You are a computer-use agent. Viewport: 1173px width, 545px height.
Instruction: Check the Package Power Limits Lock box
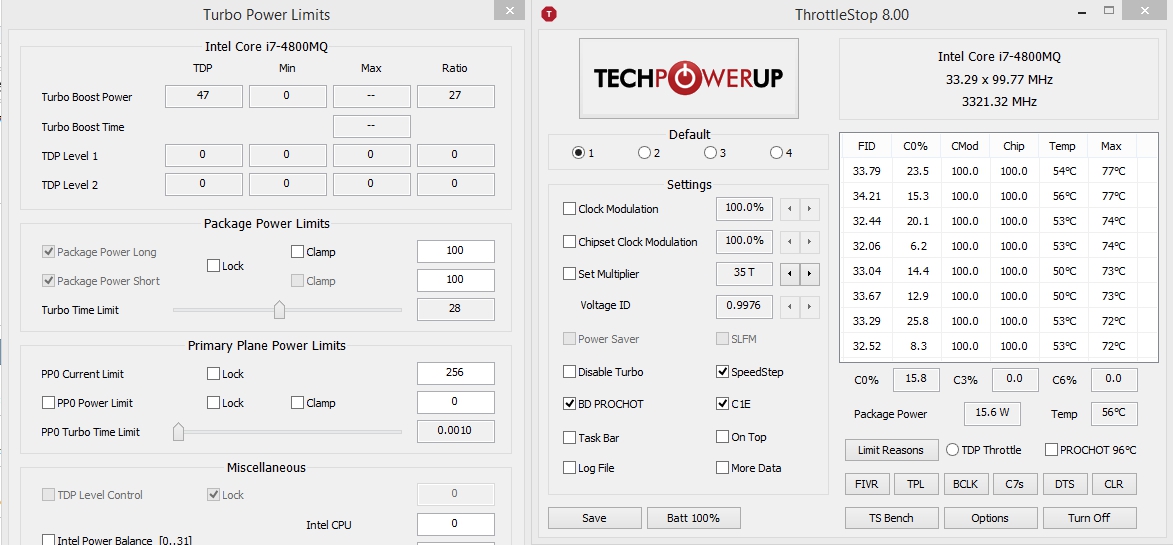click(x=213, y=266)
